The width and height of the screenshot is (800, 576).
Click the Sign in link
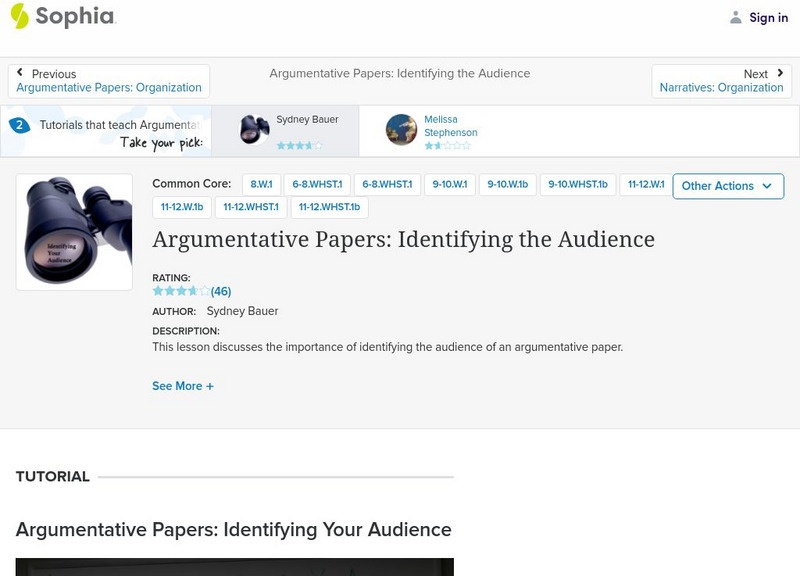(768, 18)
